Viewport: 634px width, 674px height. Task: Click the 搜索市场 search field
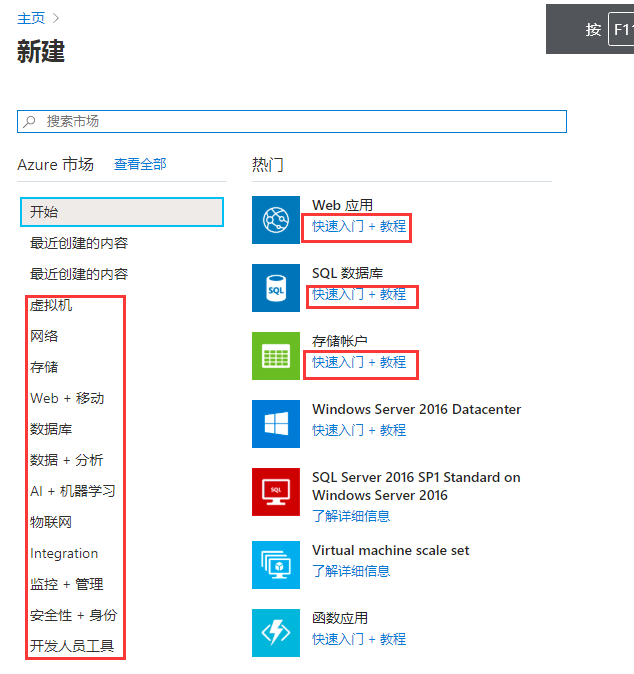[292, 122]
